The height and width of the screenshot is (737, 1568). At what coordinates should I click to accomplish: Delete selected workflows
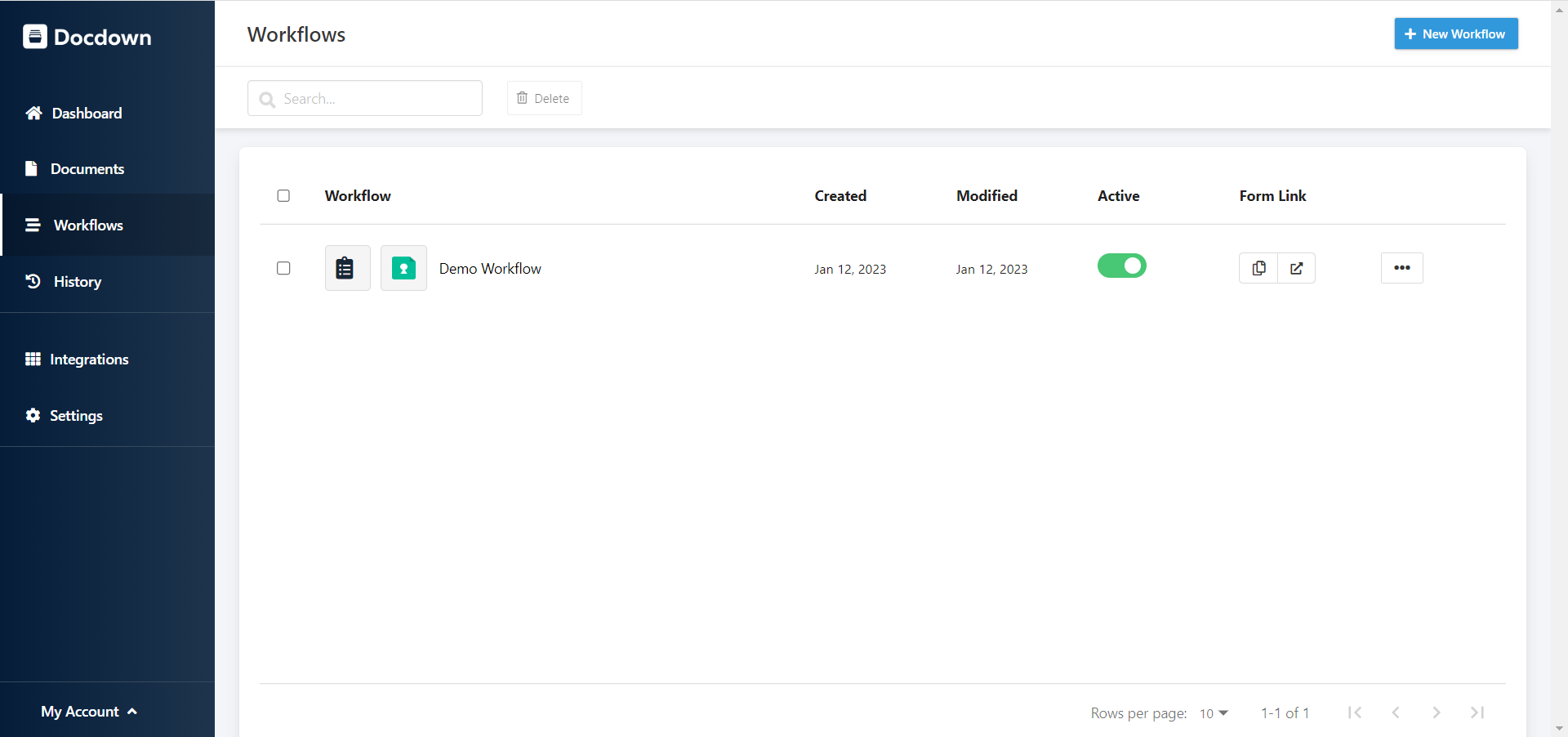[x=544, y=98]
